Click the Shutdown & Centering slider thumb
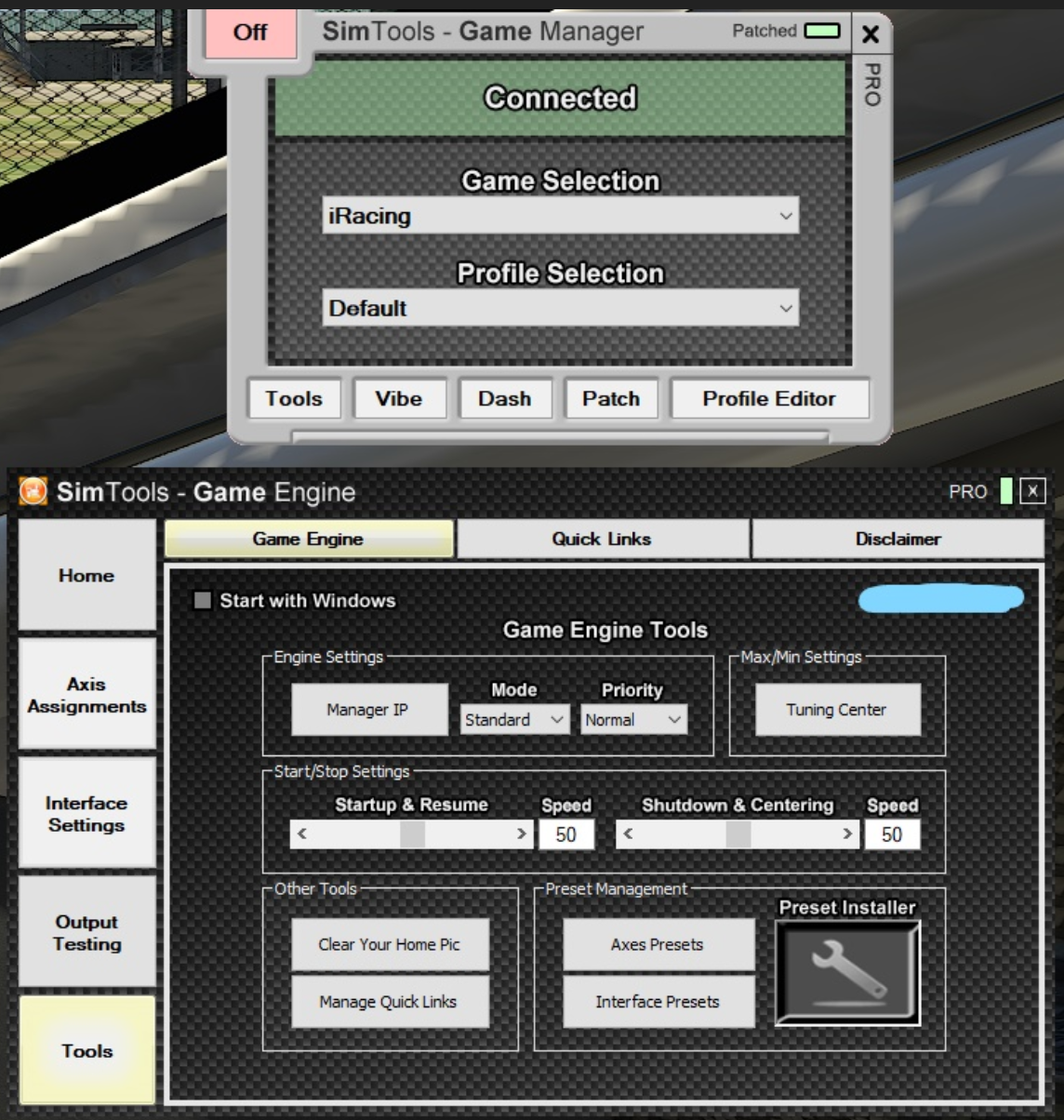This screenshot has width=1064, height=1120. 738,833
